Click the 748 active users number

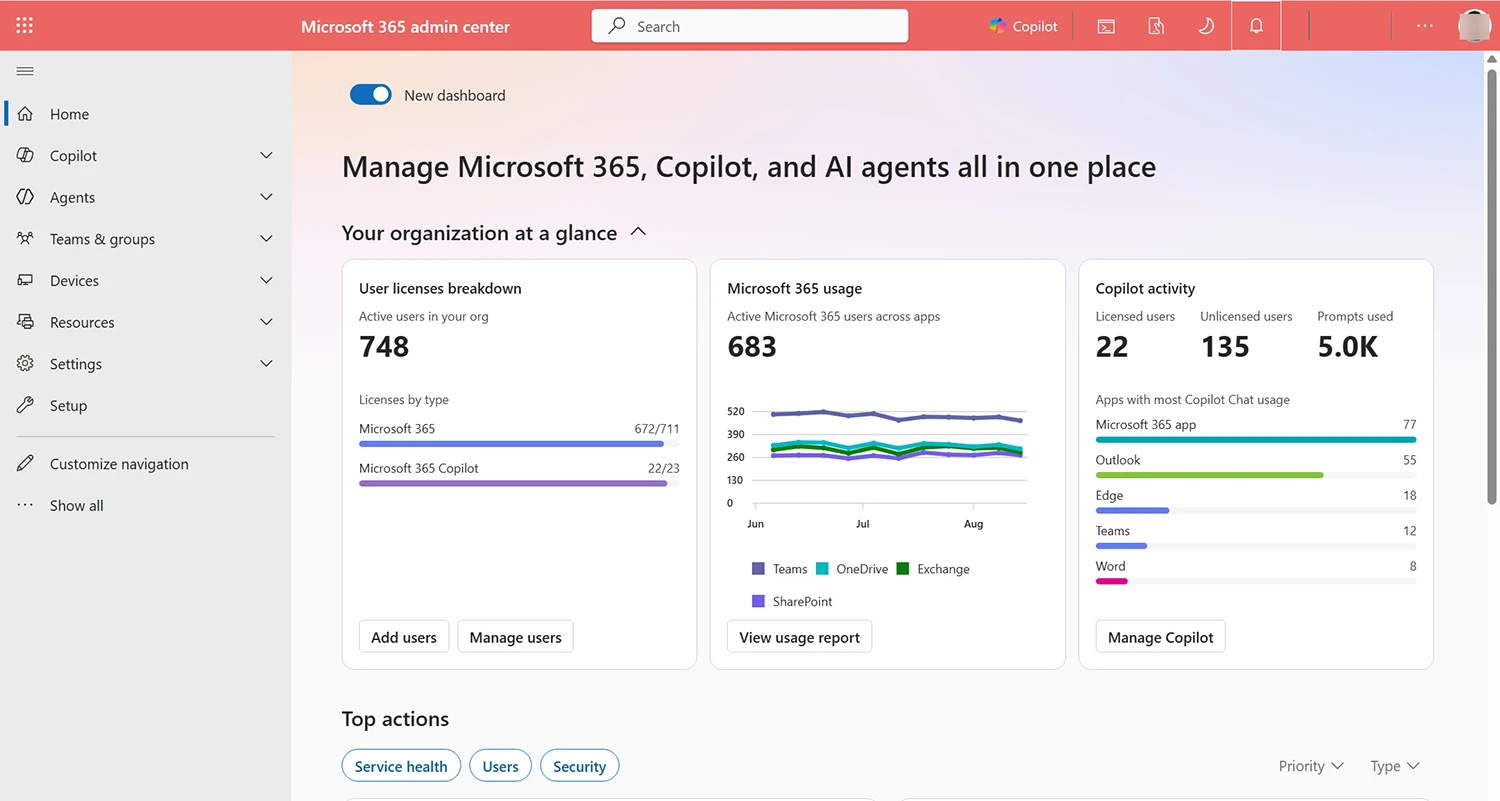(x=384, y=346)
